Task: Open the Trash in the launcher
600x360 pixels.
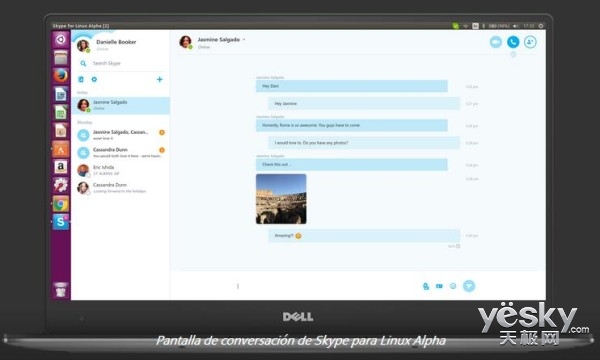Action: pyautogui.click(x=60, y=290)
